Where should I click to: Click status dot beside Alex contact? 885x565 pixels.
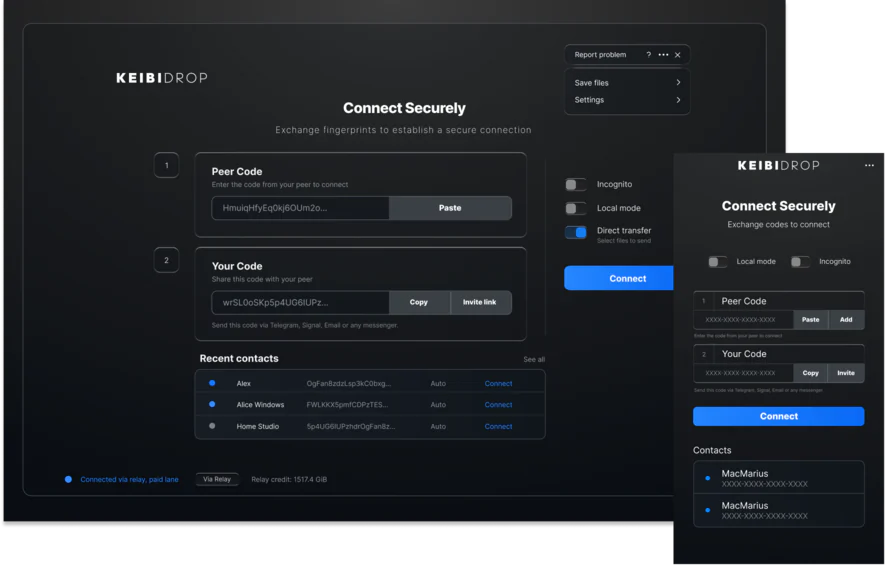coord(212,383)
